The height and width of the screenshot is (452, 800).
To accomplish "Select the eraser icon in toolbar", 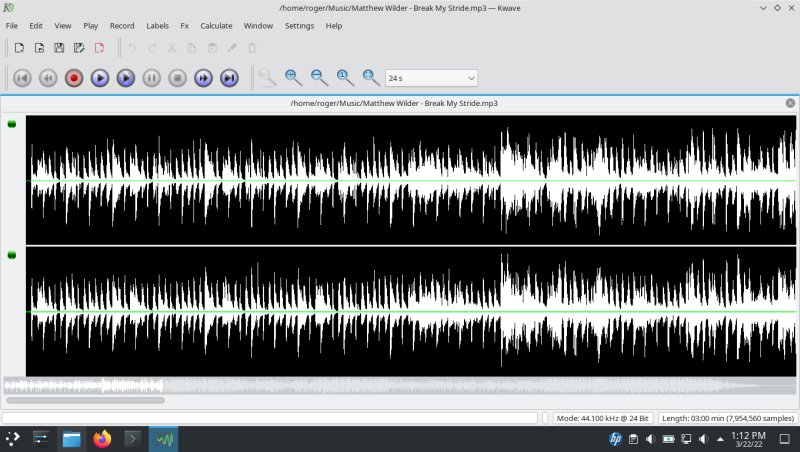I will [232, 48].
